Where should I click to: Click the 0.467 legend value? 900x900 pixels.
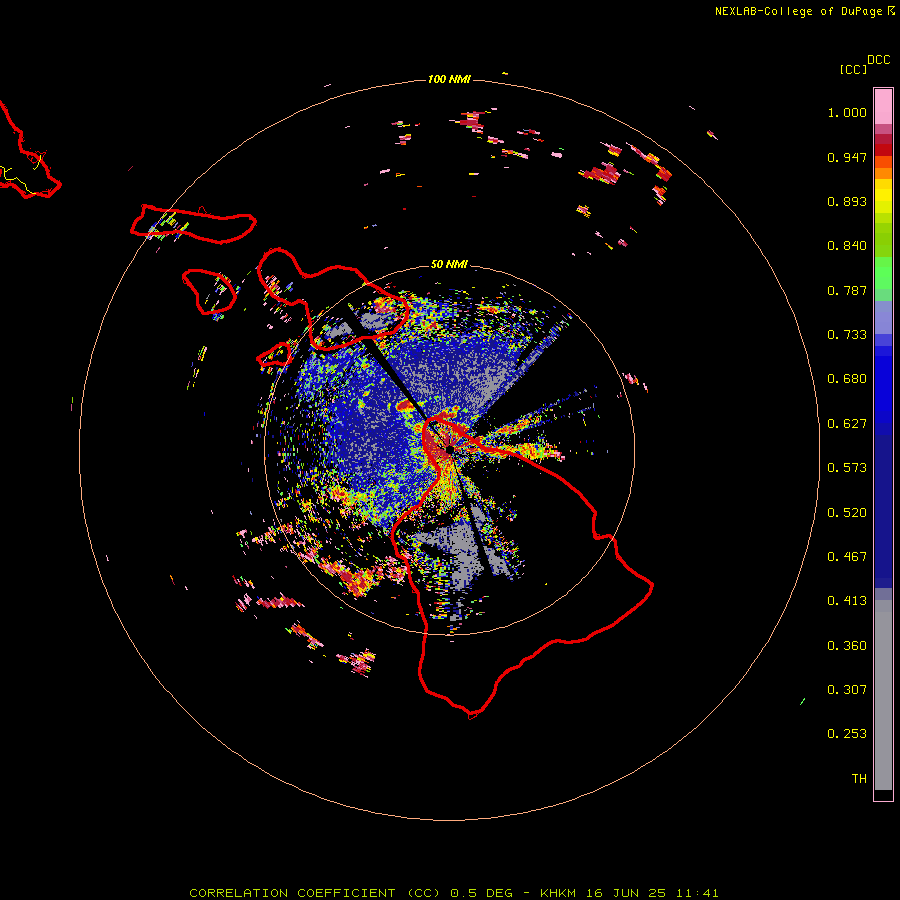(847, 557)
